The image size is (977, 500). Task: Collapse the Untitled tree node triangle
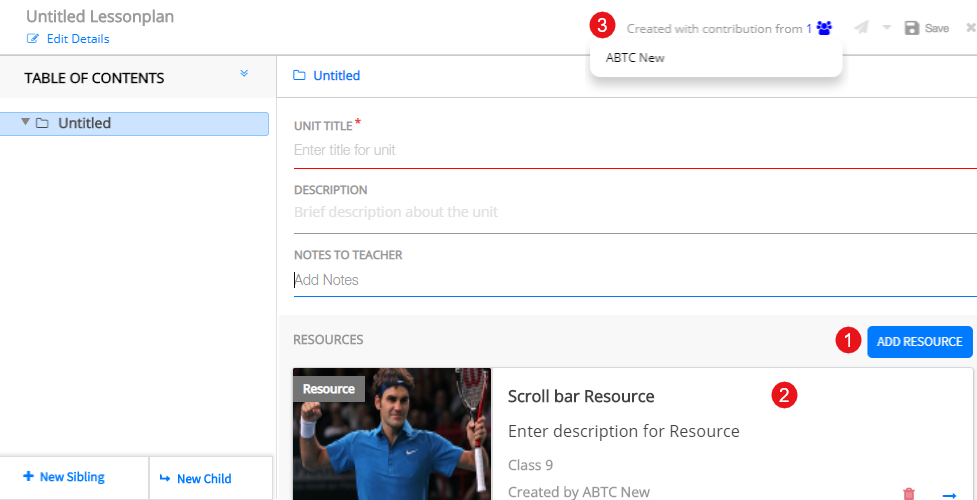(x=26, y=123)
